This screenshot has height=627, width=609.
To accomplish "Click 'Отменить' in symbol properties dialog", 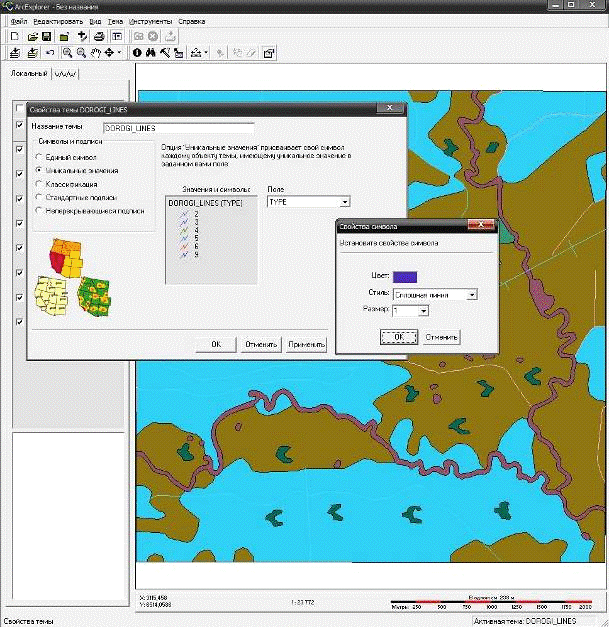I will [441, 337].
